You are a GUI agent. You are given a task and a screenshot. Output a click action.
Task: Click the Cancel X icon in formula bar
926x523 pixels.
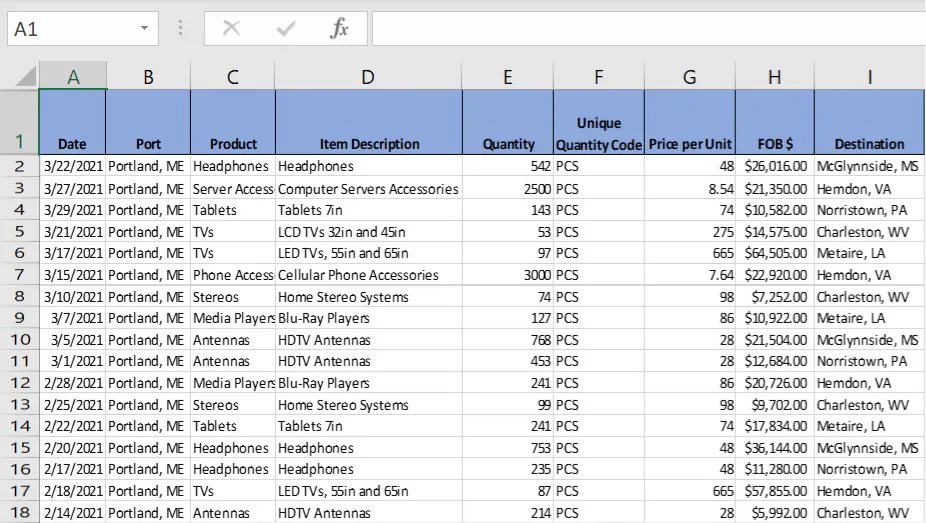click(x=231, y=29)
